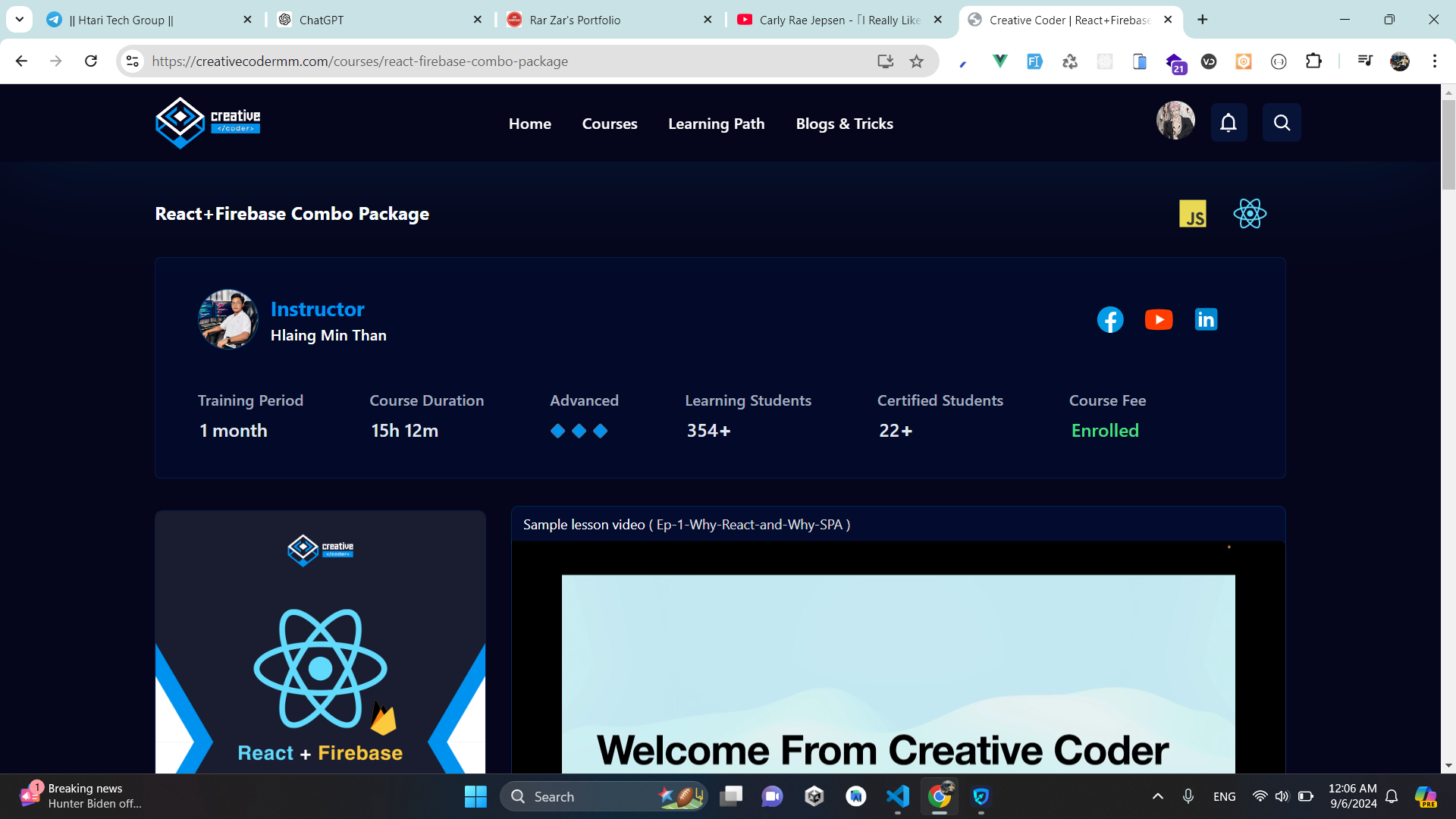Click the React+Firebase Combo Package title
Screen dimensions: 1456x819
click(x=292, y=214)
